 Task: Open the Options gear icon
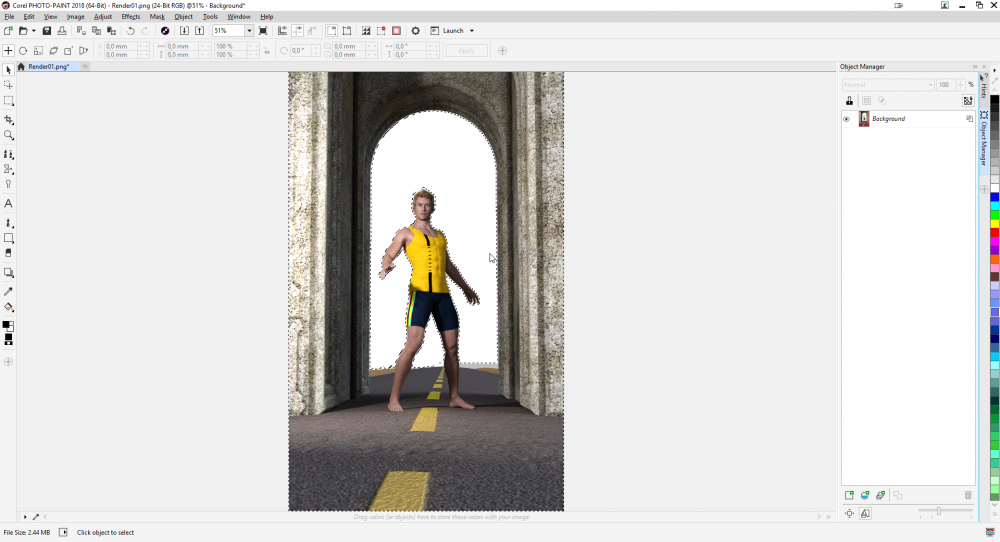[x=416, y=31]
